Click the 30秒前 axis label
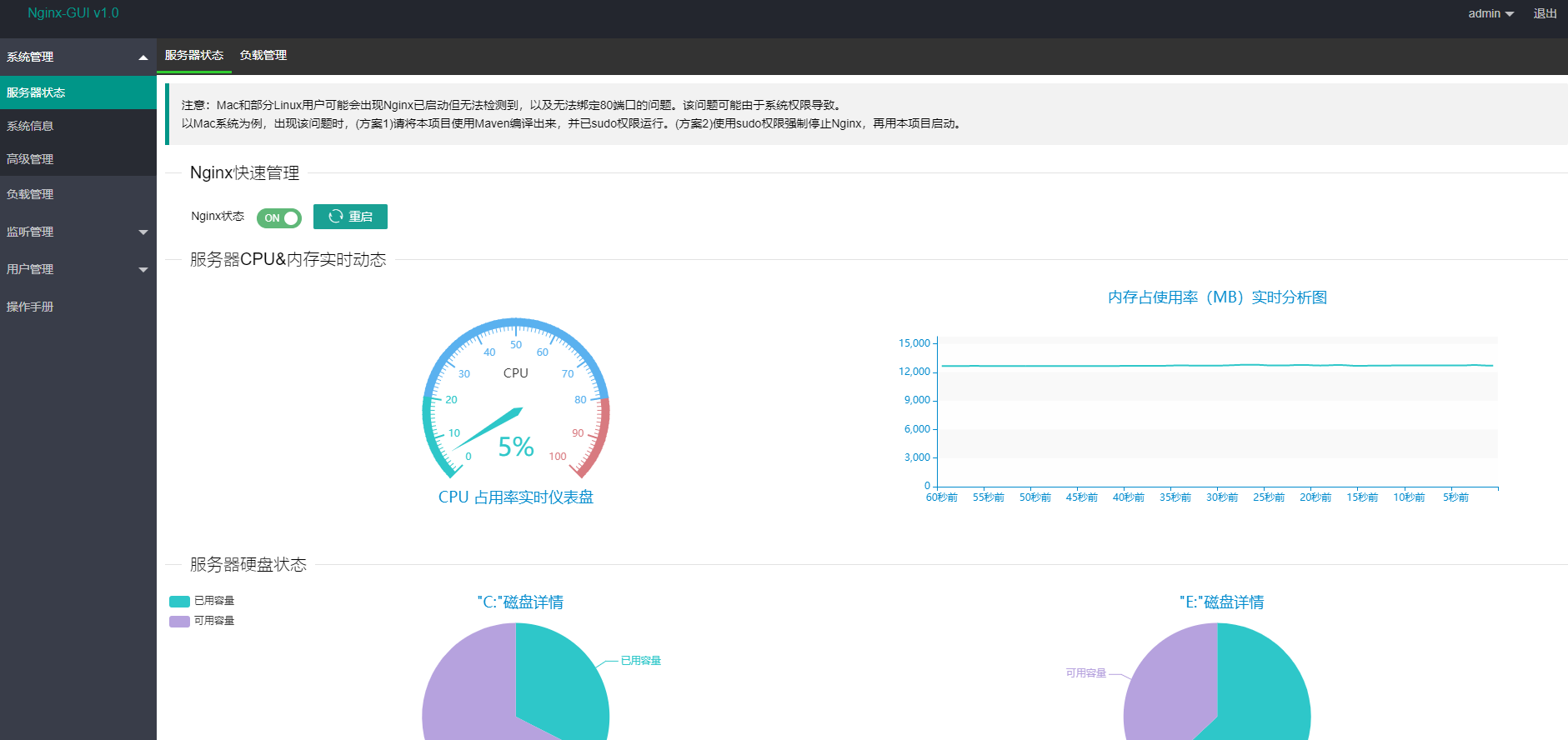The height and width of the screenshot is (740, 1568). (x=1222, y=497)
